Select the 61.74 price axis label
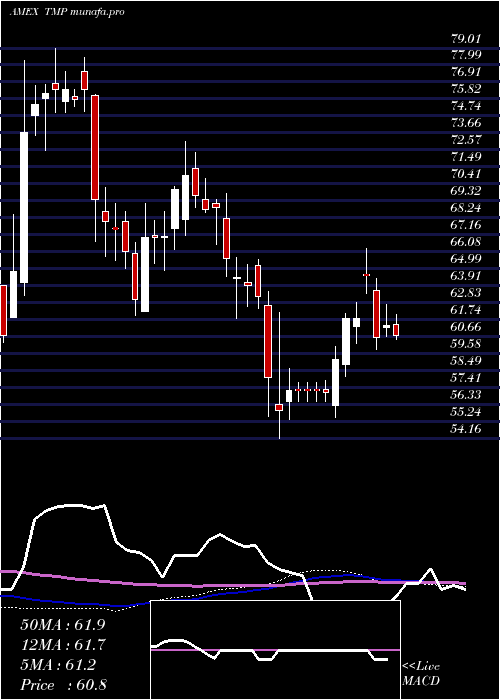500x700 pixels. 466,309
